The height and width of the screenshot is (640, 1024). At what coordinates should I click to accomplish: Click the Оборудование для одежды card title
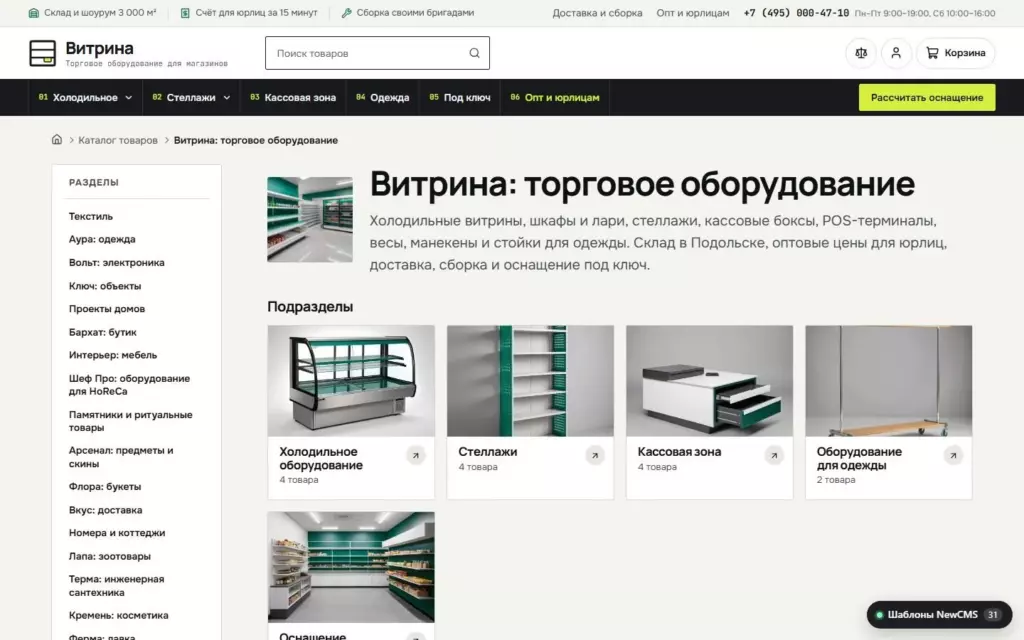(859, 458)
